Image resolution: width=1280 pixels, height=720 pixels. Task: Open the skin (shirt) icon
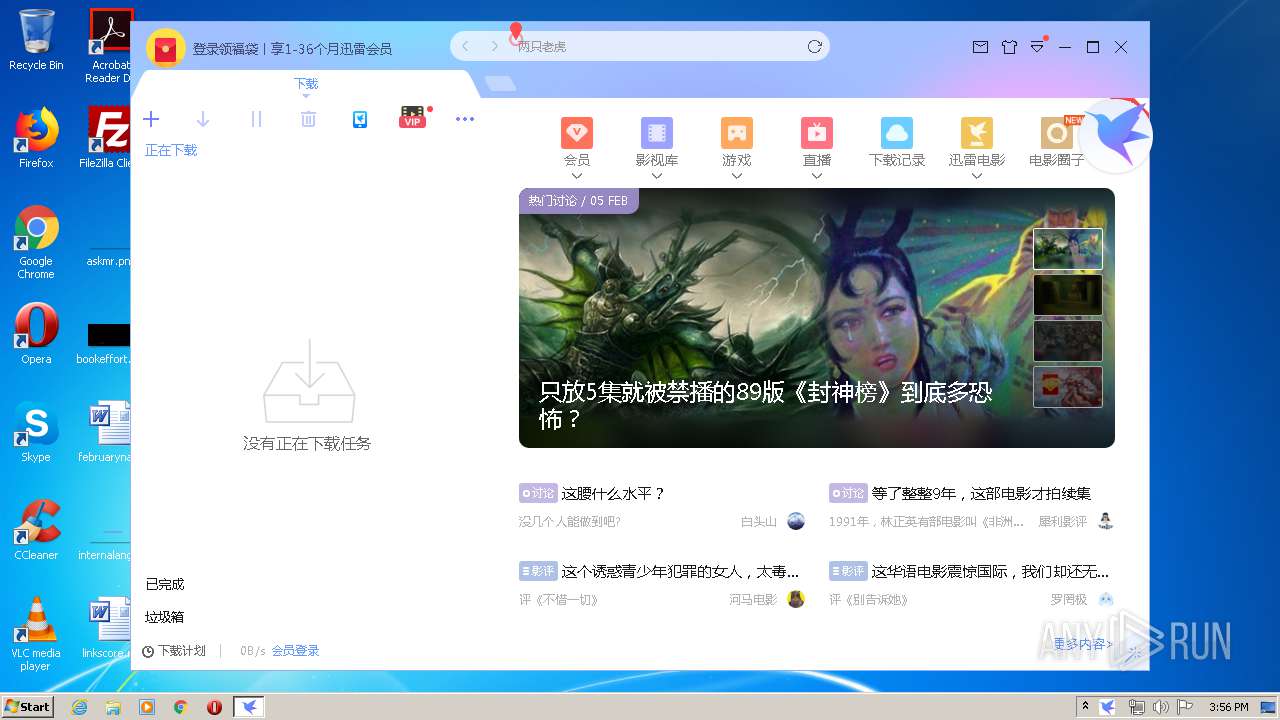tap(1009, 47)
